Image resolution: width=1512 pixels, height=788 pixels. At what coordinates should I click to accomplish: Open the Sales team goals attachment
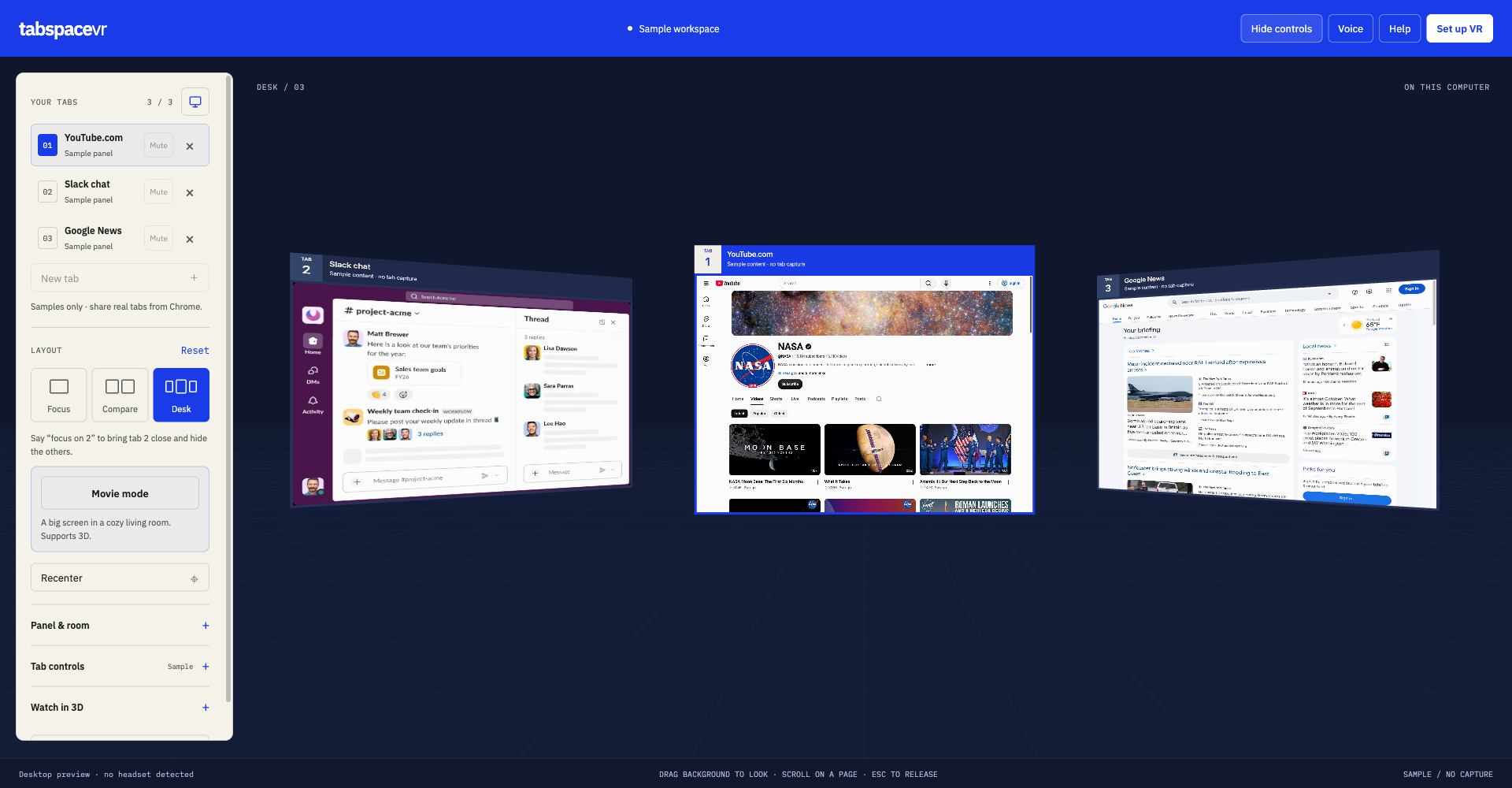(x=416, y=373)
